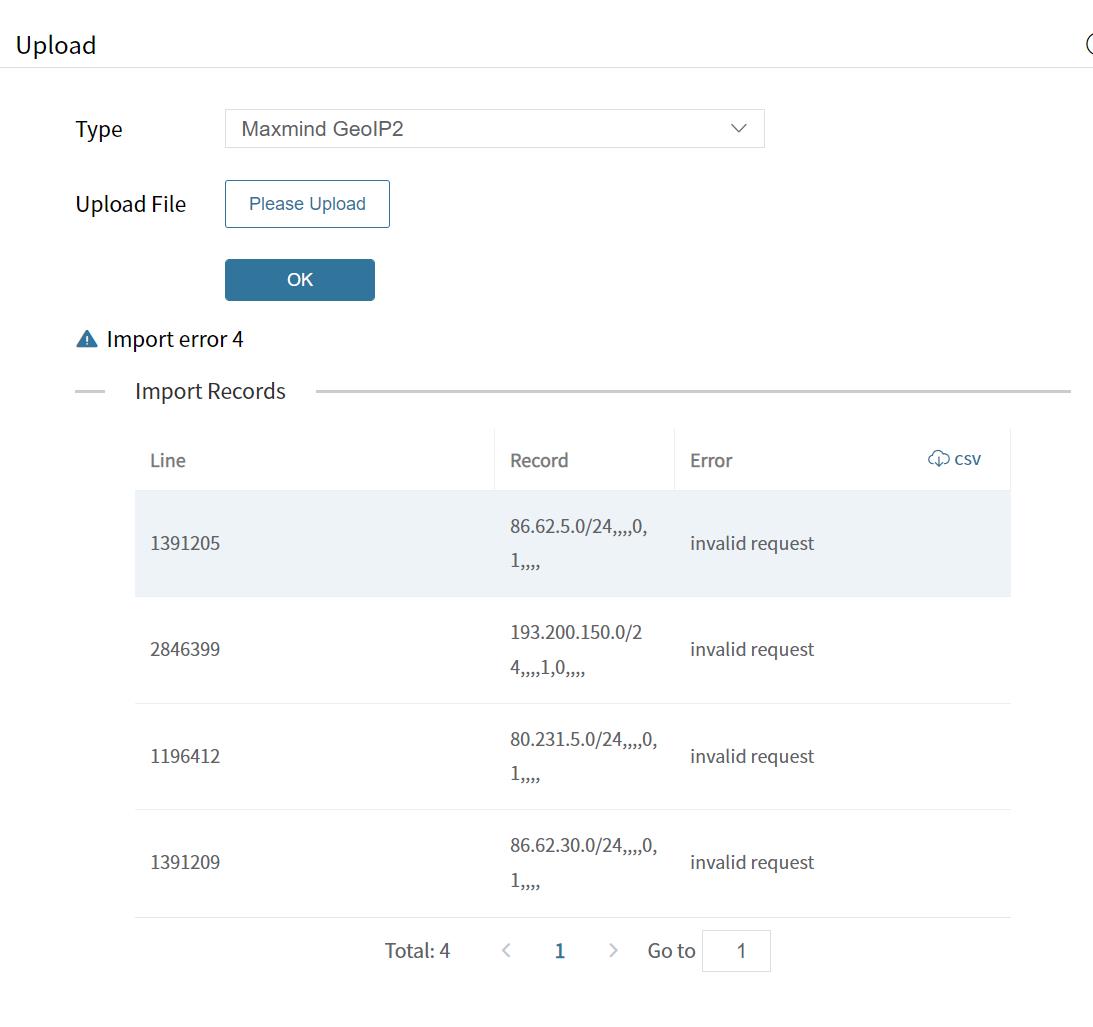This screenshot has width=1093, height=1027.
Task: Click the Record column header
Action: 539,461
